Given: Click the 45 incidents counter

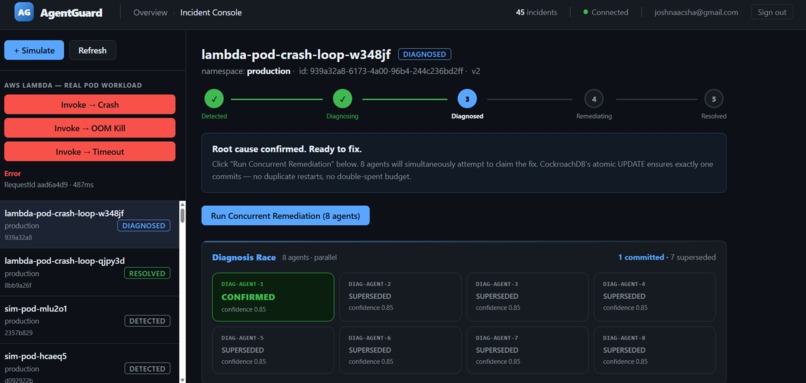Looking at the screenshot, I should pyautogui.click(x=536, y=12).
